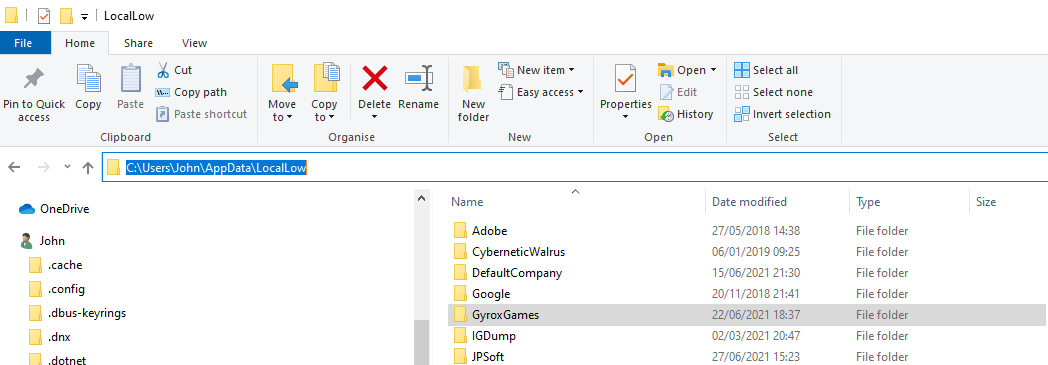Click the Pin to Quick access icon

(33, 79)
